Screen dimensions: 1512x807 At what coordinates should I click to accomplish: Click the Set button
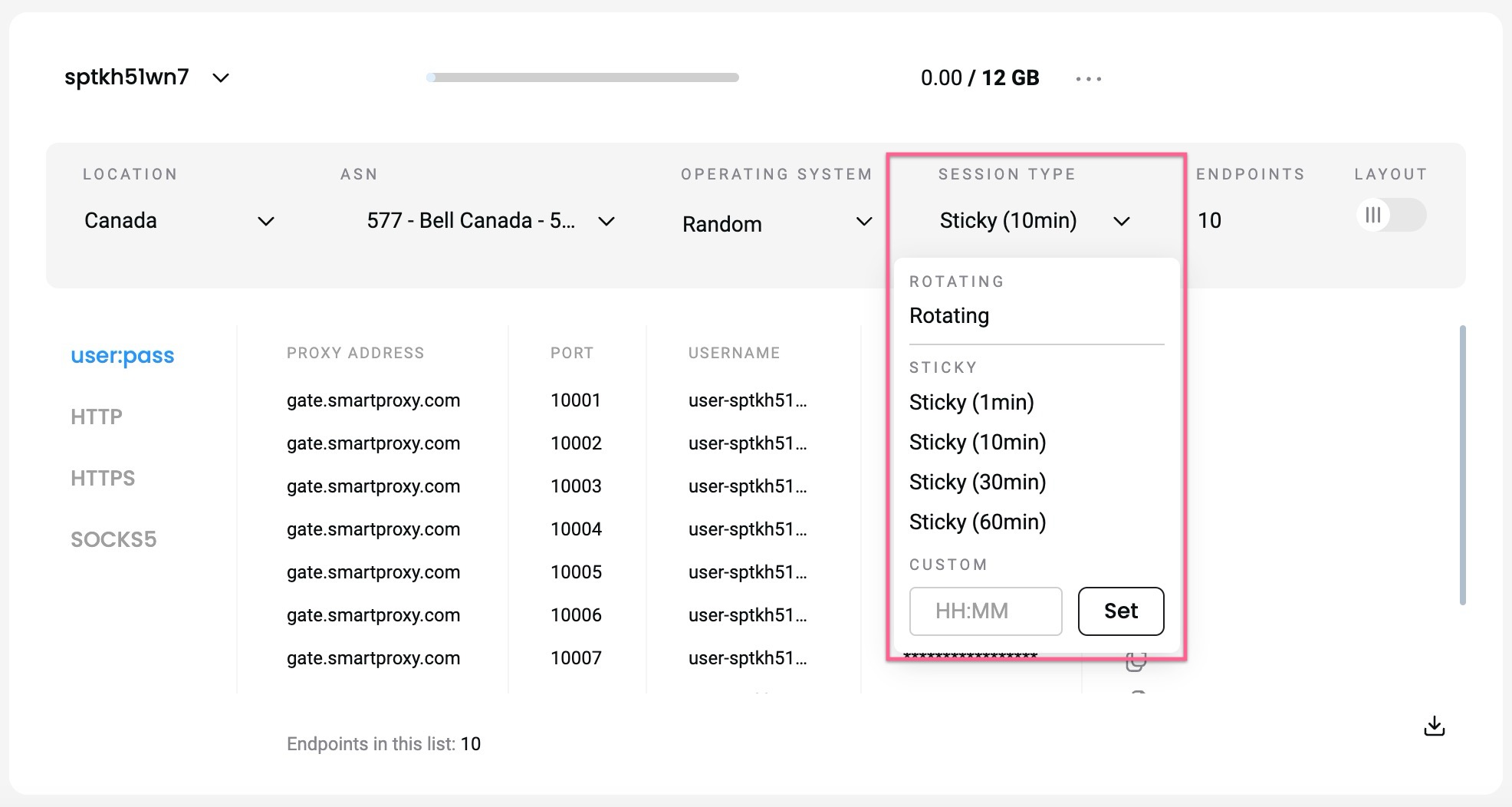tap(1121, 611)
